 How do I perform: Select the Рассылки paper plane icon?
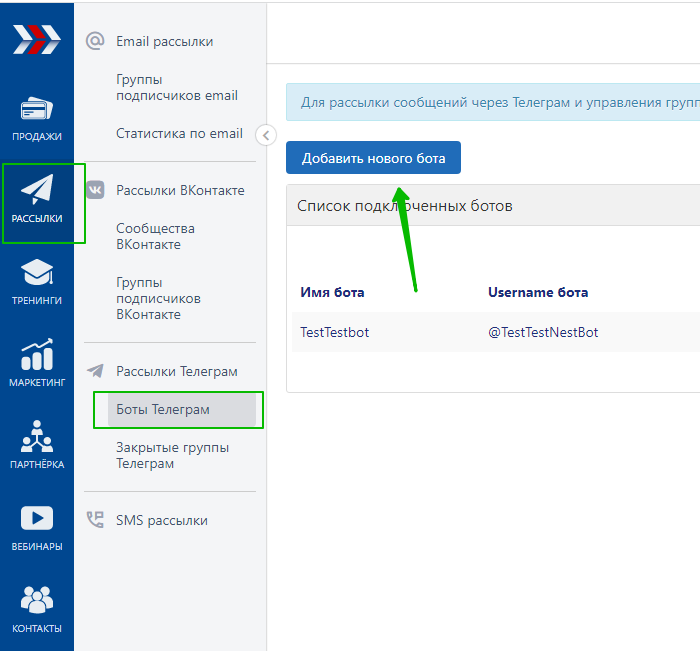[x=37, y=190]
